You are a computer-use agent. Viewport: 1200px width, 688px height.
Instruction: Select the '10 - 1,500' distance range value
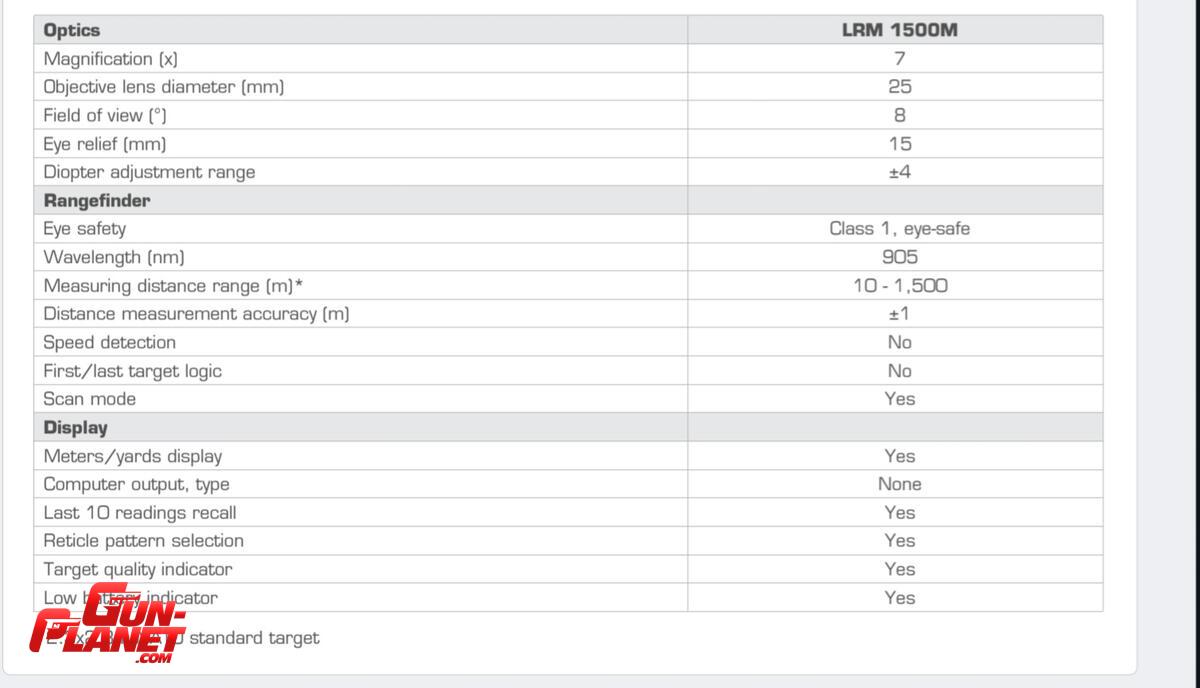click(899, 285)
